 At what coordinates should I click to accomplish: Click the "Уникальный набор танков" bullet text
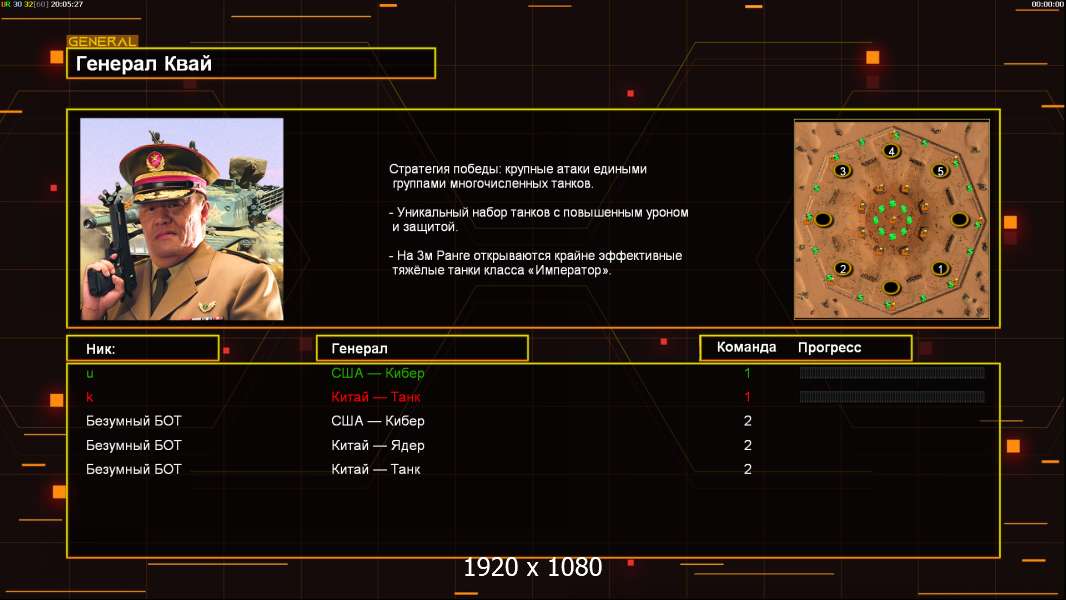coord(538,219)
